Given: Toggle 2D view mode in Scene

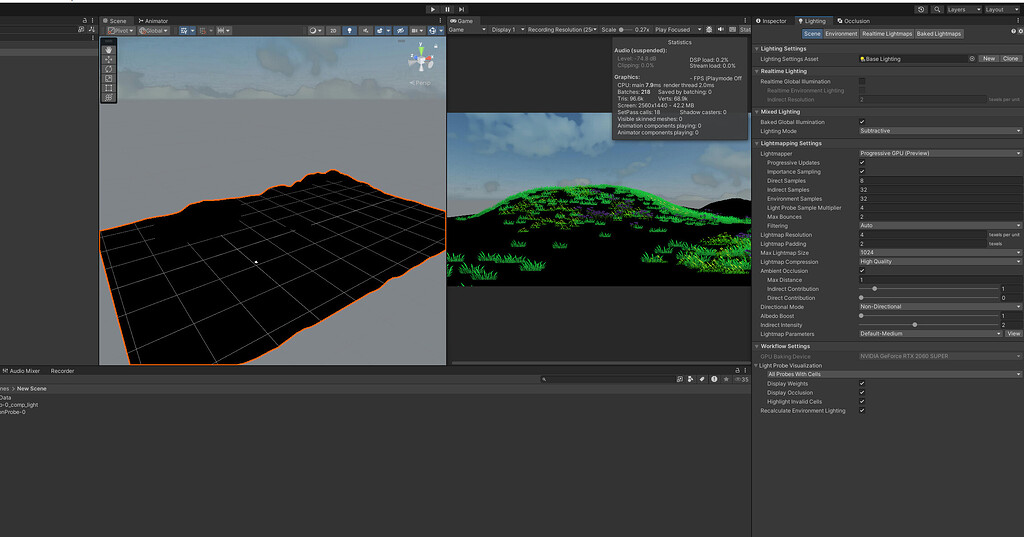Looking at the screenshot, I should [334, 30].
